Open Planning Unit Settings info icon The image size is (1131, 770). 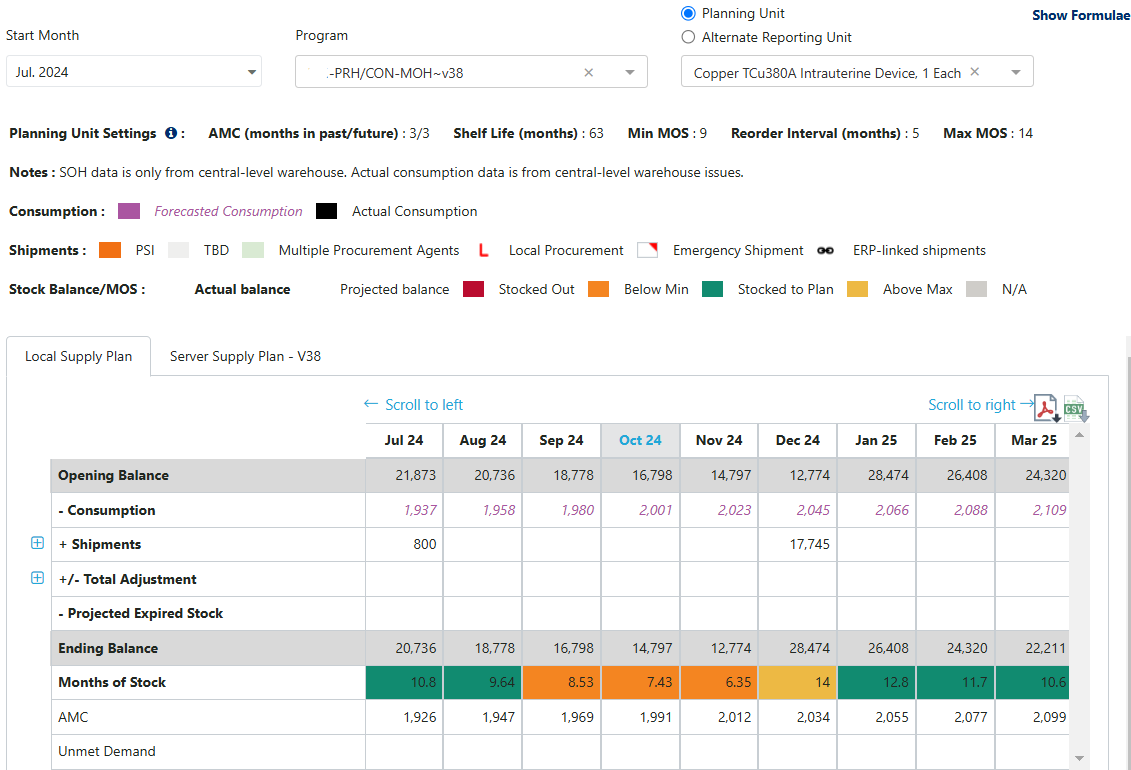(x=171, y=133)
